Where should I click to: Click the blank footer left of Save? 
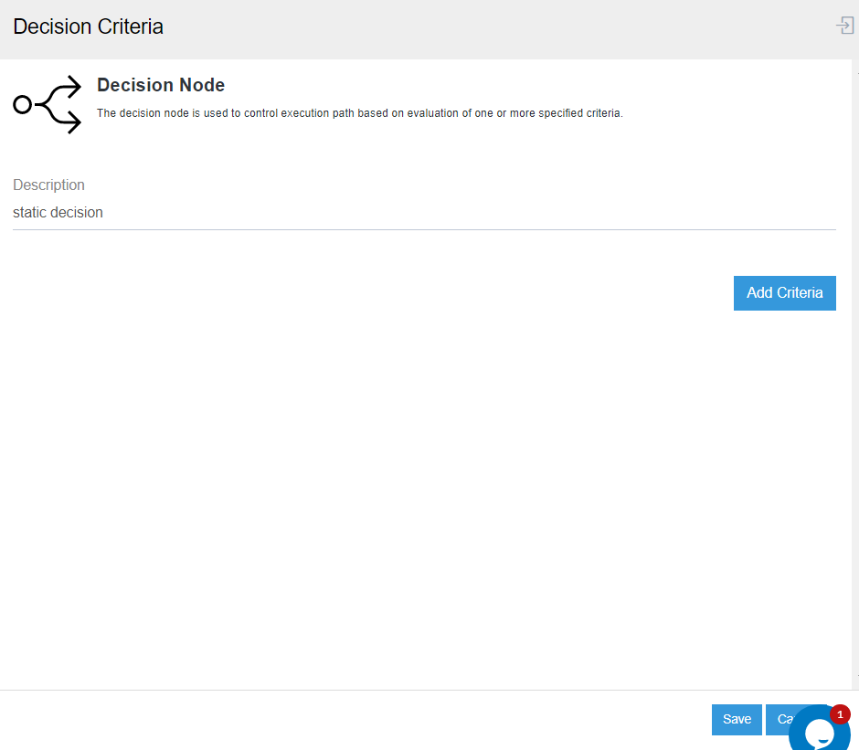pyautogui.click(x=350, y=720)
